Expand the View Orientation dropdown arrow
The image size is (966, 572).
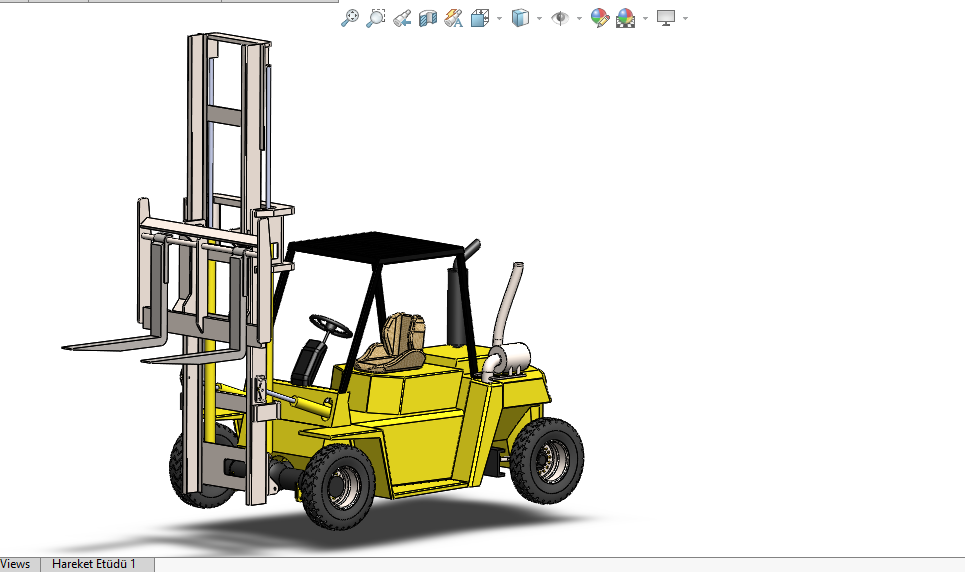[x=499, y=18]
